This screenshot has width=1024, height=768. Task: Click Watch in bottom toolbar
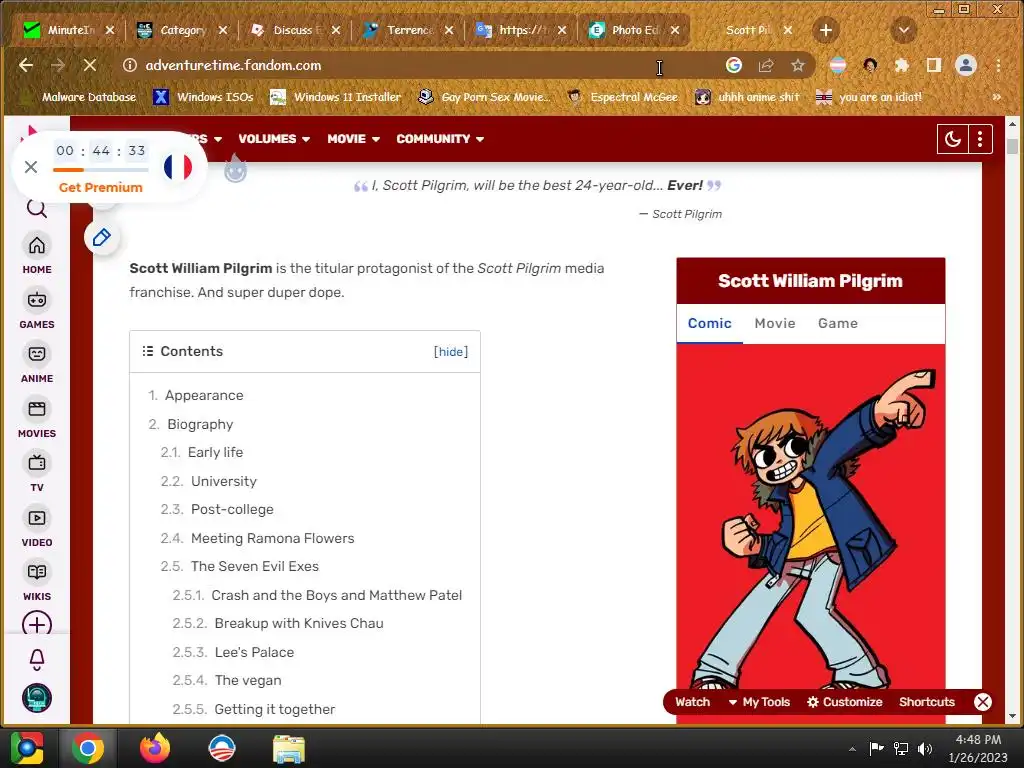(x=692, y=702)
